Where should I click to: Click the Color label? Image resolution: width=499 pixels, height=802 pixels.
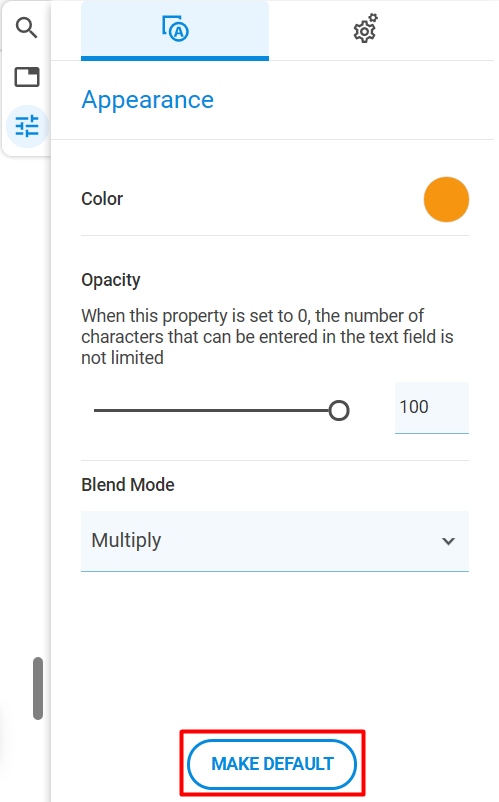pyautogui.click(x=102, y=199)
